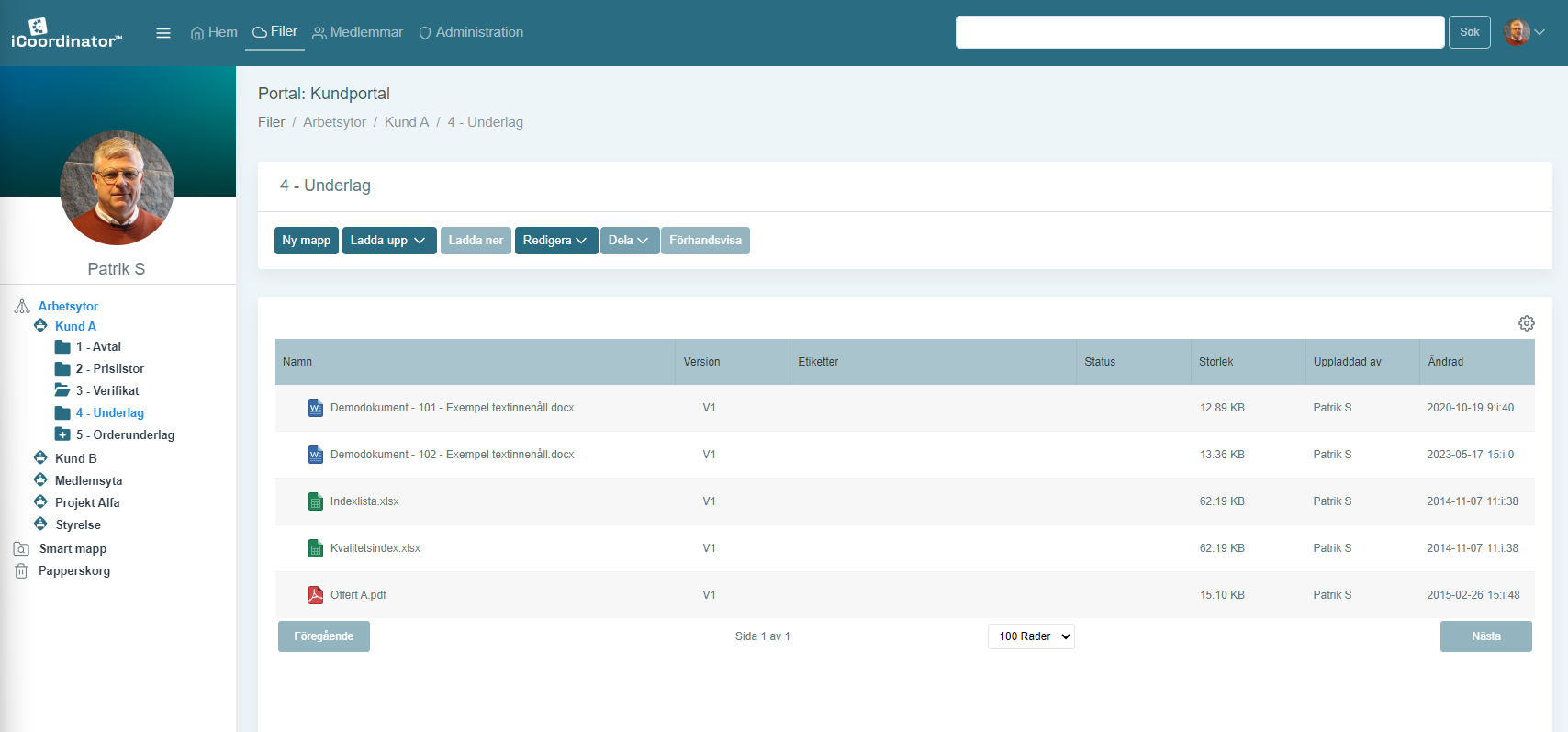
Task: Open the Filer menu item
Action: pos(274,31)
